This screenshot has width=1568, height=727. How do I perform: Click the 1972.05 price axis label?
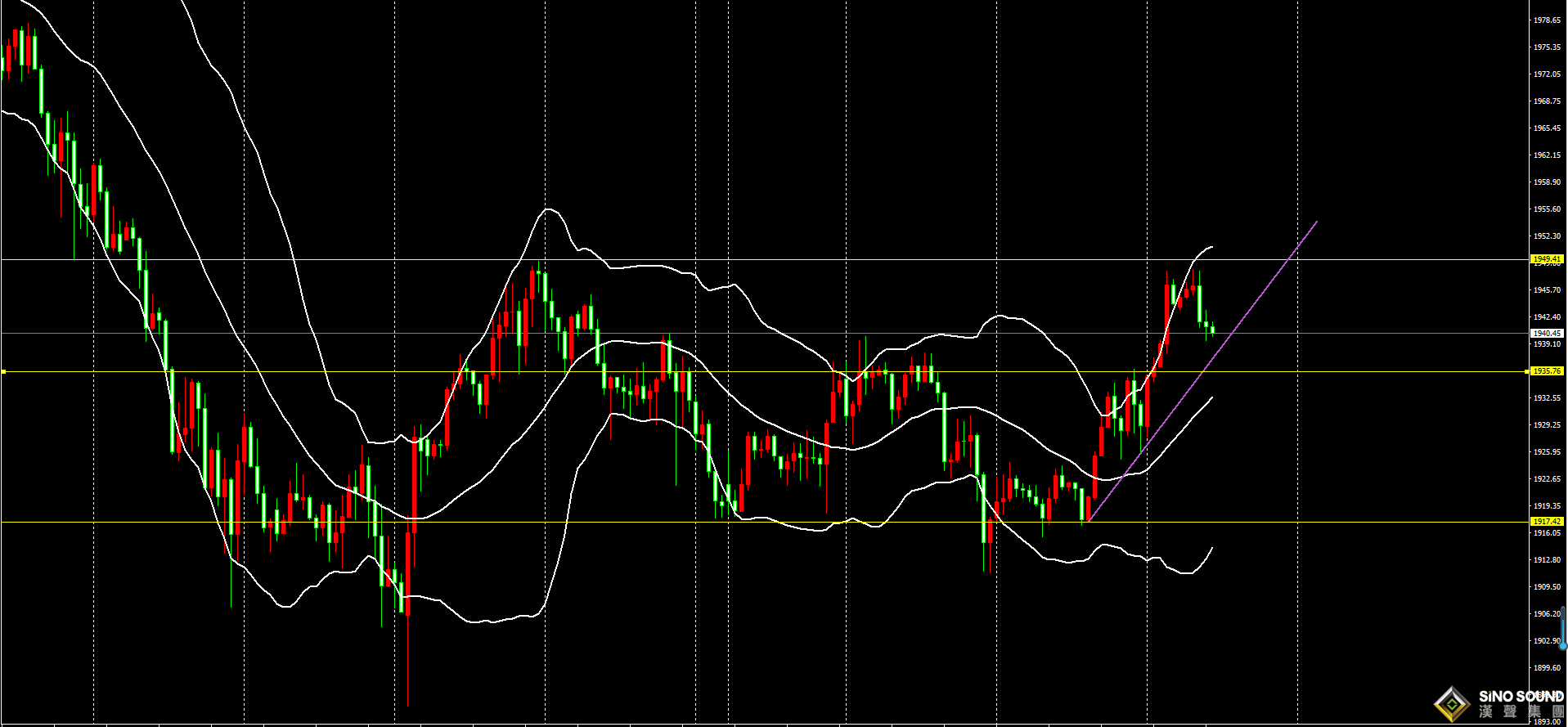tap(1547, 74)
